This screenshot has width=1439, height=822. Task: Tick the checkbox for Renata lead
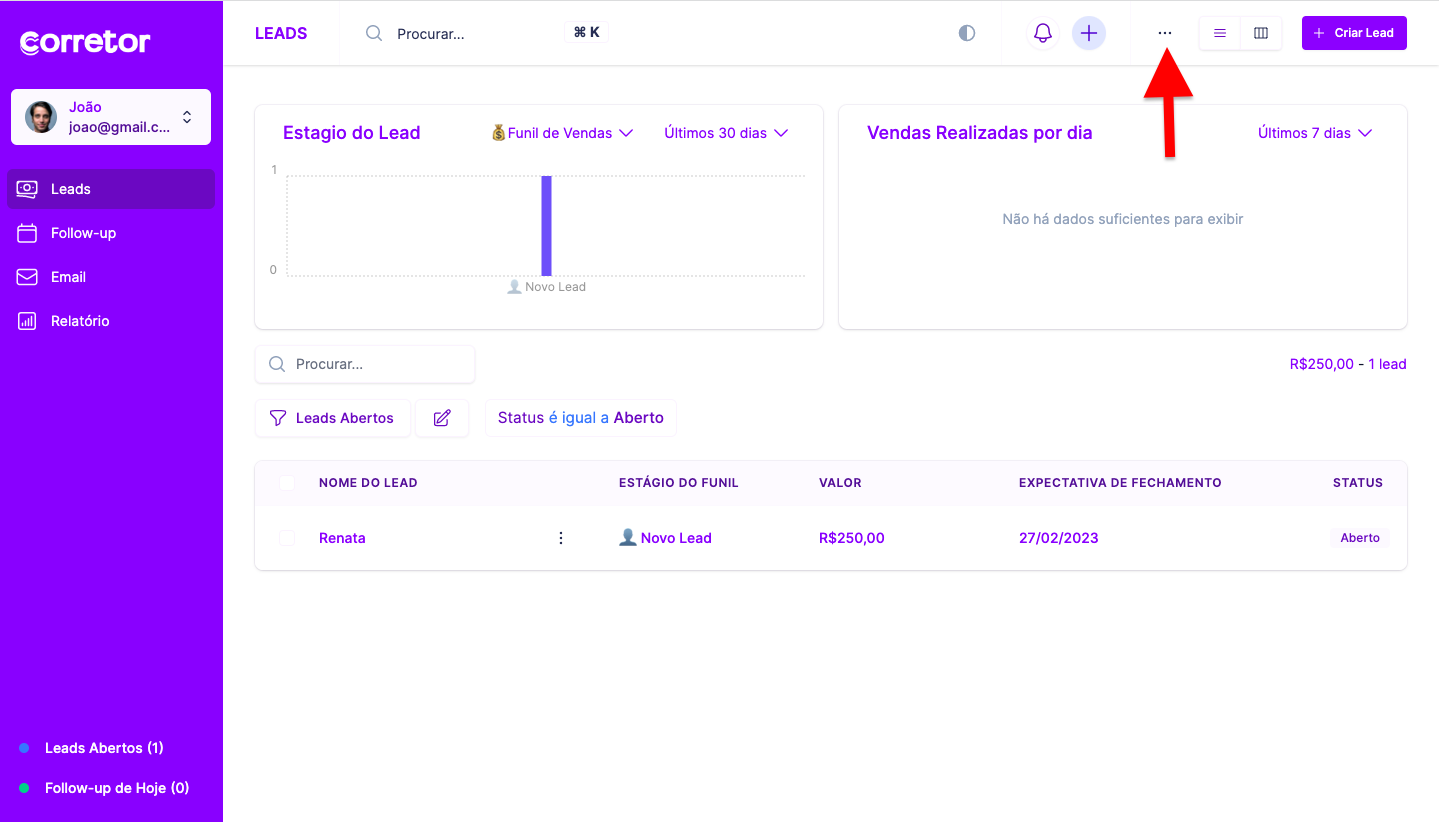287,538
